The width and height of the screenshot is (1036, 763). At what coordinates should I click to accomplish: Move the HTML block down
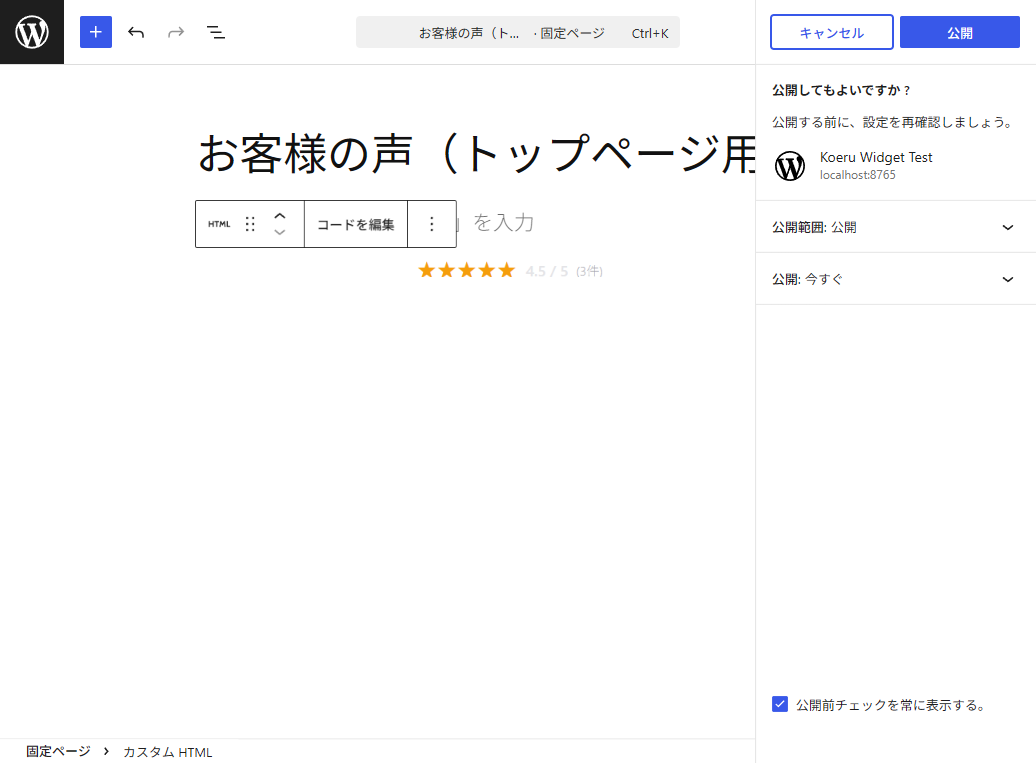(279, 232)
